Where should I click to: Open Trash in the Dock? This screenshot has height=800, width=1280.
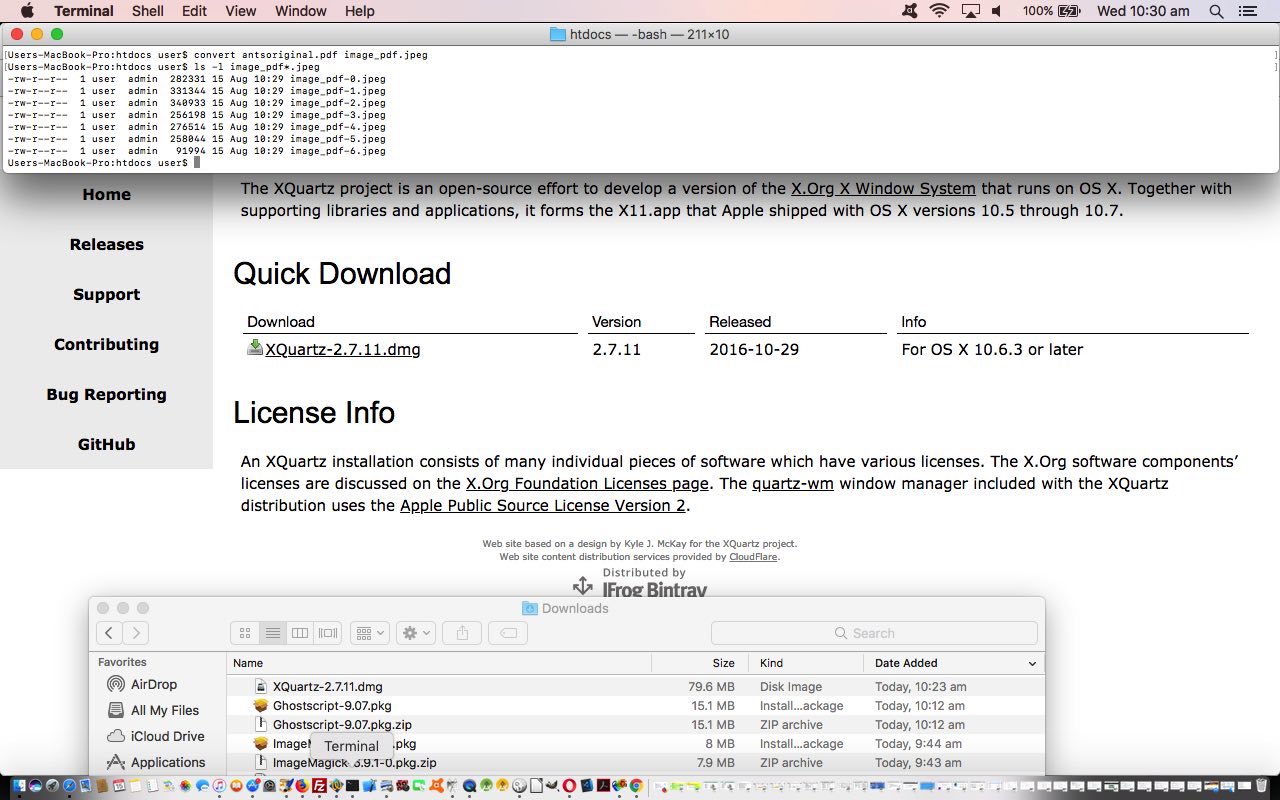coord(1262,786)
